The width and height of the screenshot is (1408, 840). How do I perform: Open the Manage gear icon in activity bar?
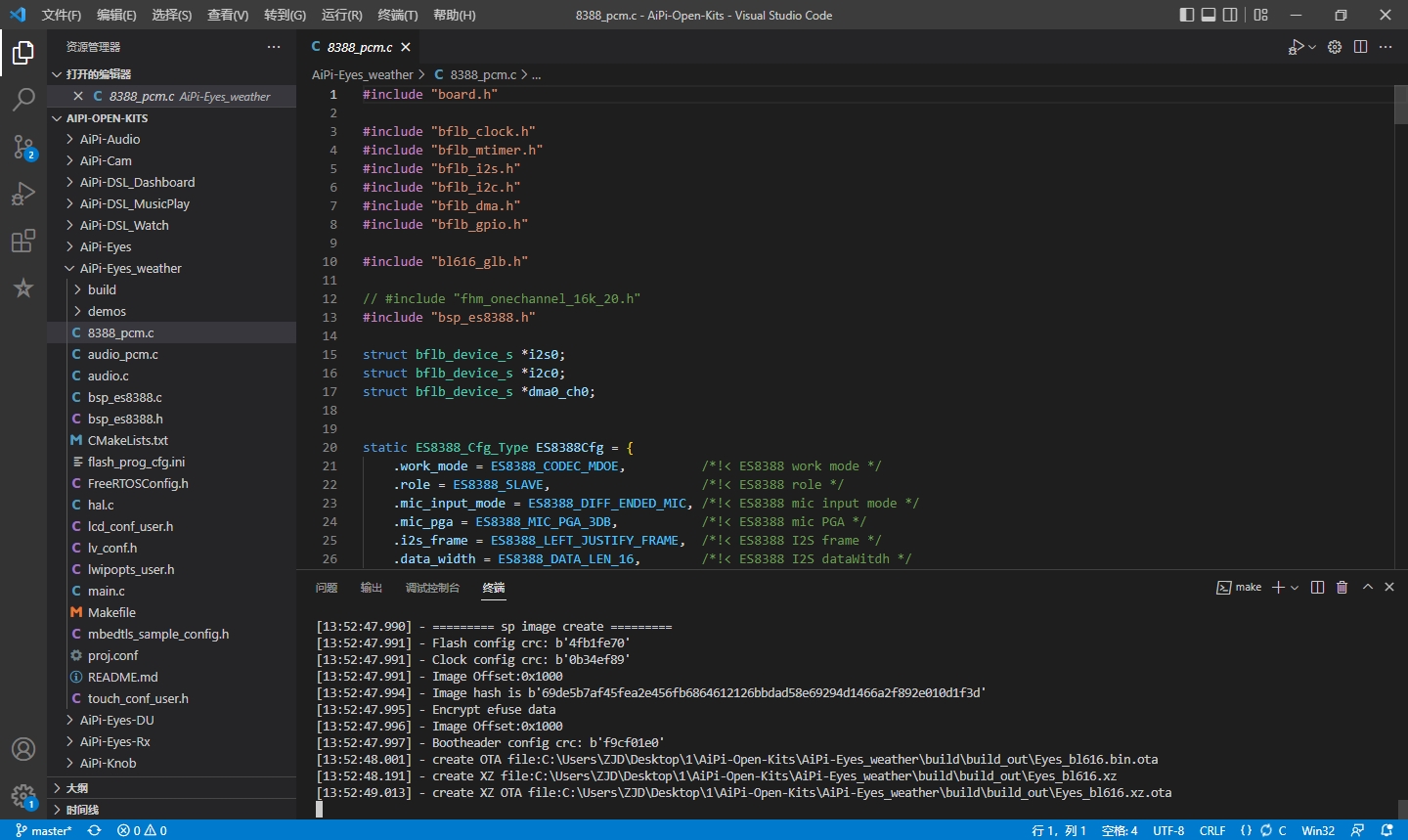pos(23,796)
